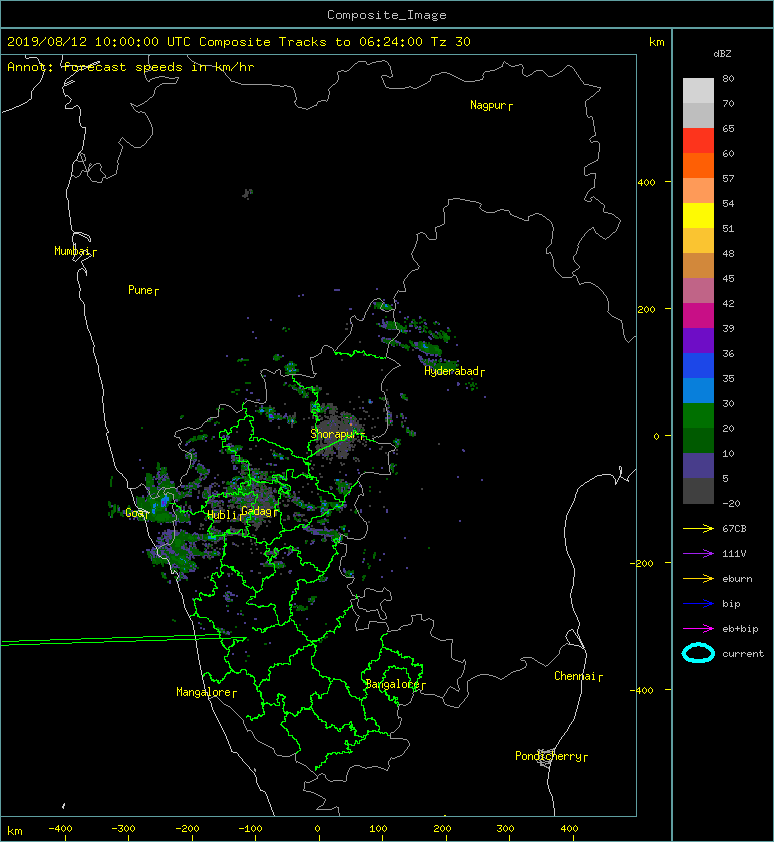Click the Hyderabad city label
774x842 pixels.
451,371
